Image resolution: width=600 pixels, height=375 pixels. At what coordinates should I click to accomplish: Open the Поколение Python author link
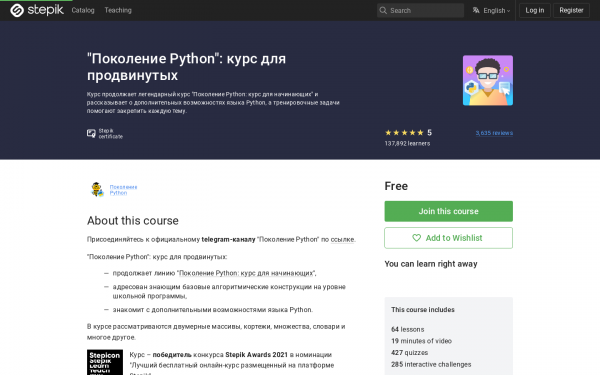tap(123, 190)
